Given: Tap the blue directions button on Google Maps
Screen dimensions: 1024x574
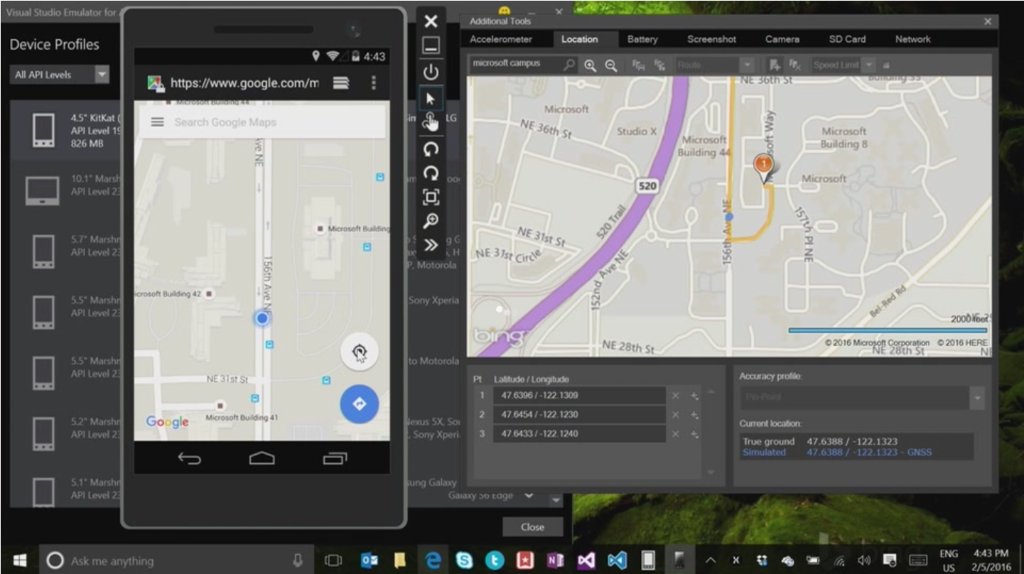Looking at the screenshot, I should pos(359,404).
